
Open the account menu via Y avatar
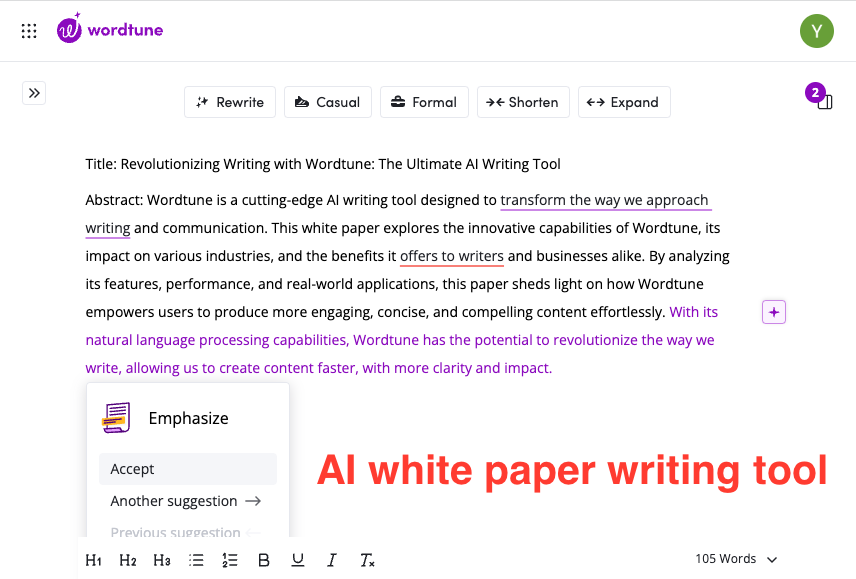pyautogui.click(x=817, y=31)
